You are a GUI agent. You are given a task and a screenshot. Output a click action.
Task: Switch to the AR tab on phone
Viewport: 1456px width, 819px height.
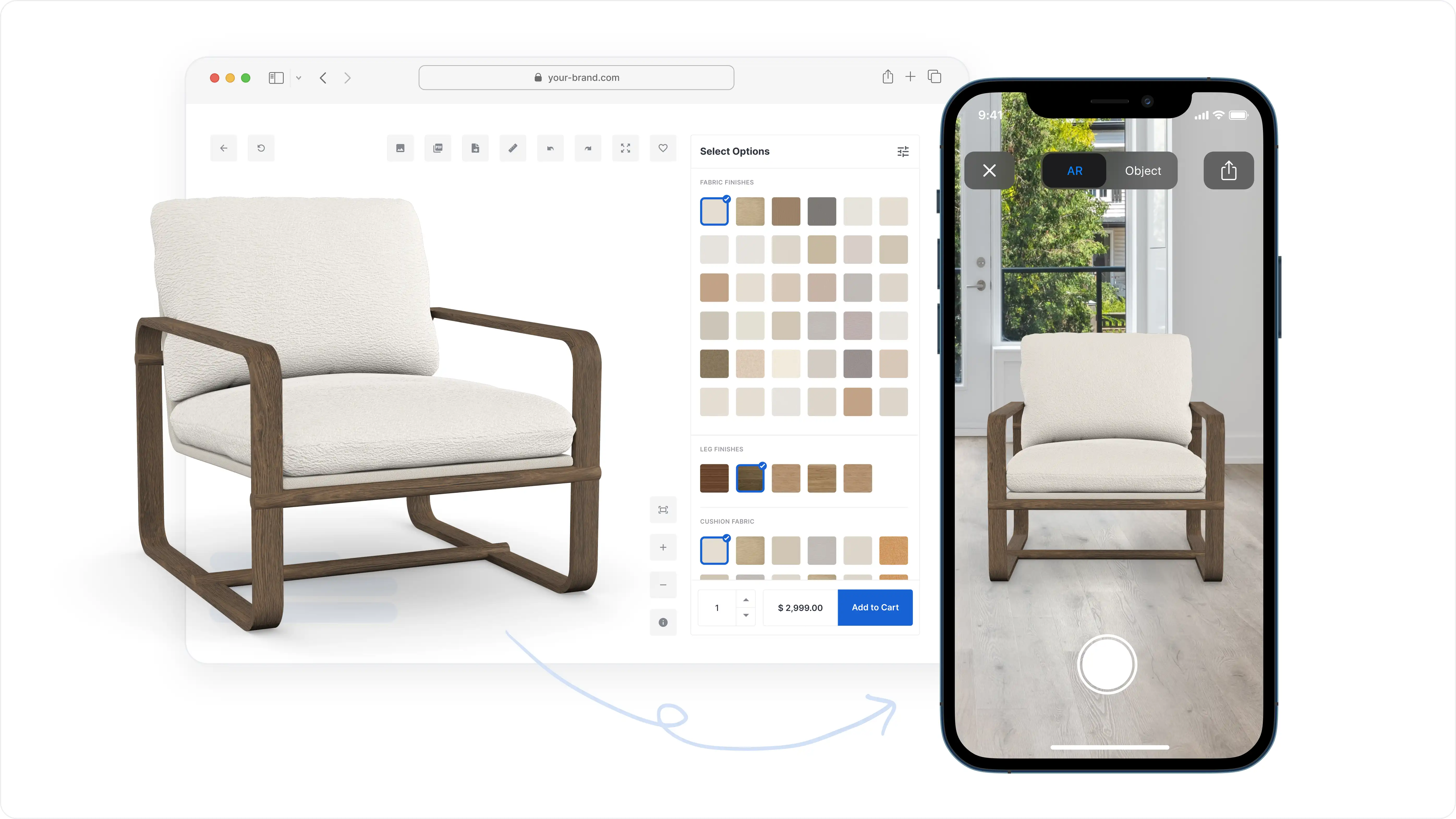coord(1075,171)
